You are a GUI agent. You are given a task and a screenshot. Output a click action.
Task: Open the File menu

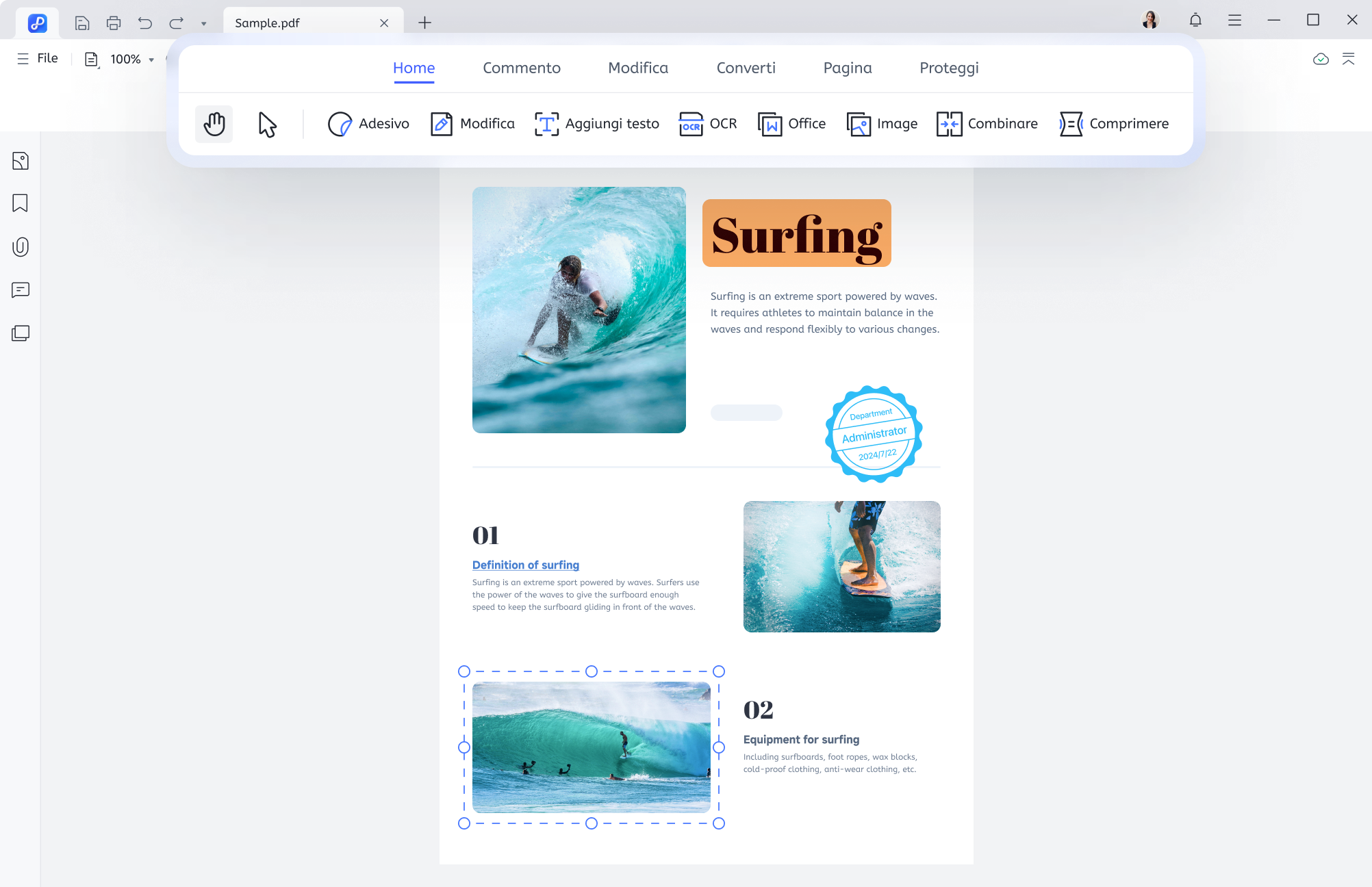46,58
